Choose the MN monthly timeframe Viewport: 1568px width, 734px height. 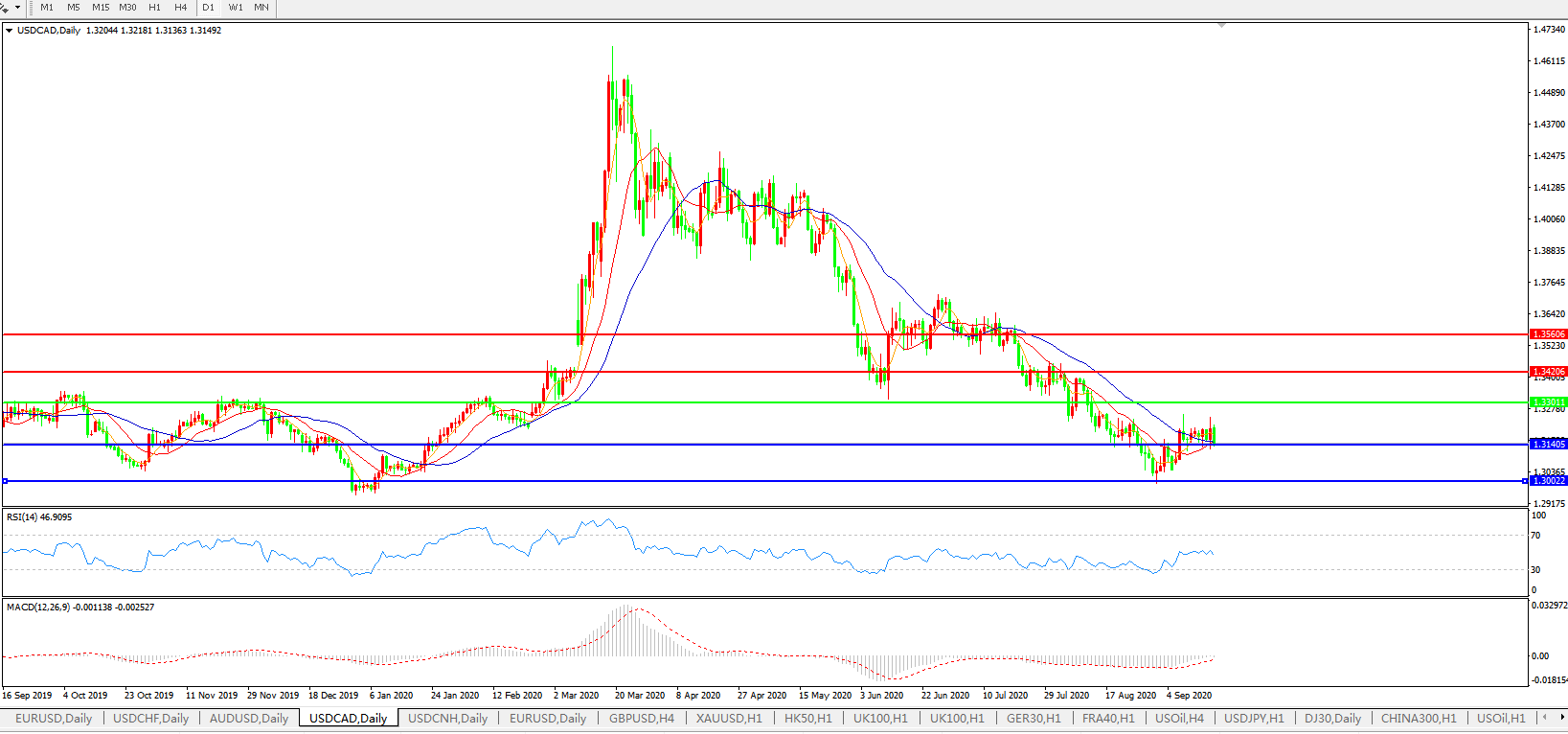pyautogui.click(x=261, y=8)
